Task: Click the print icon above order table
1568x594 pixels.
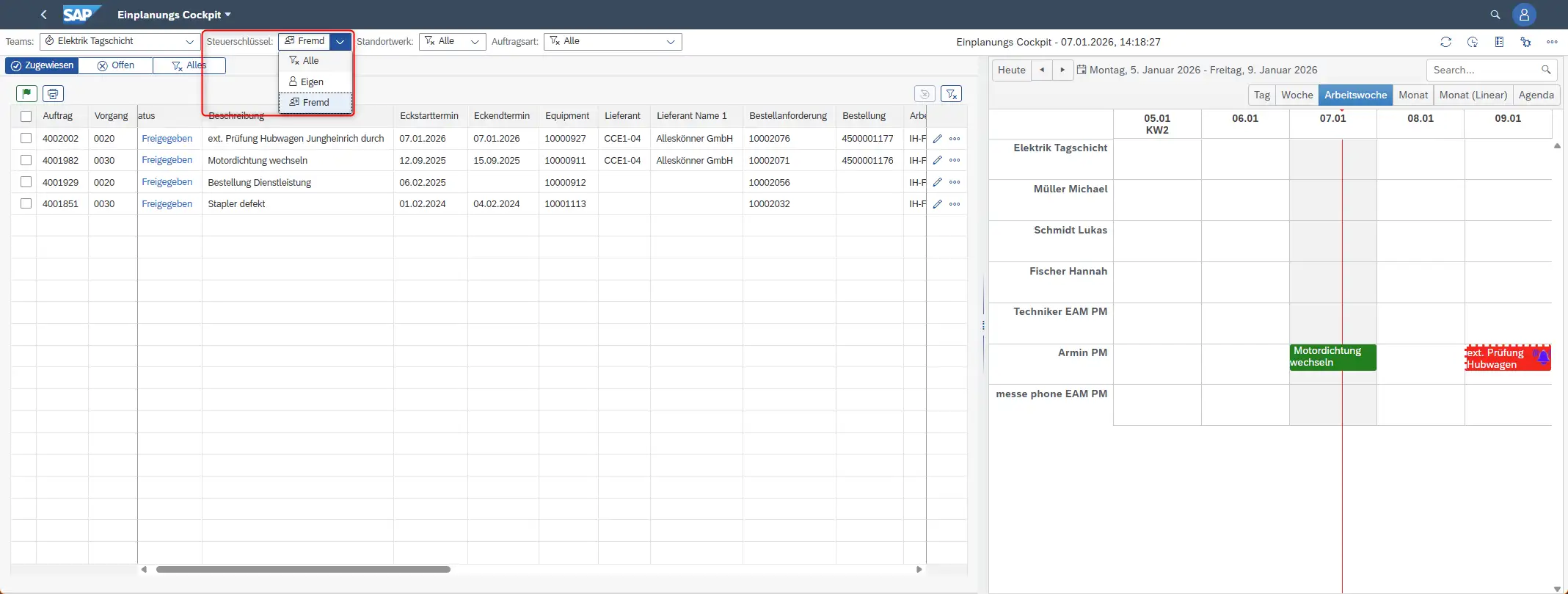Action: click(53, 93)
